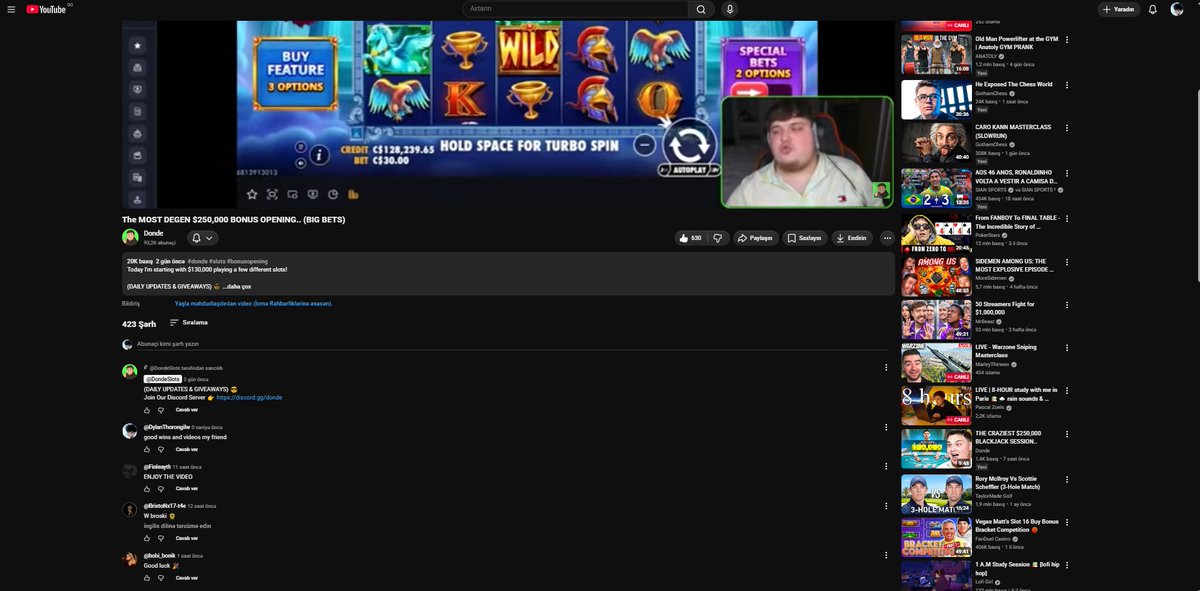Open options for Rory McIlroy Vs Scottie video
Screen dimensions: 1200x591
[1067, 479]
